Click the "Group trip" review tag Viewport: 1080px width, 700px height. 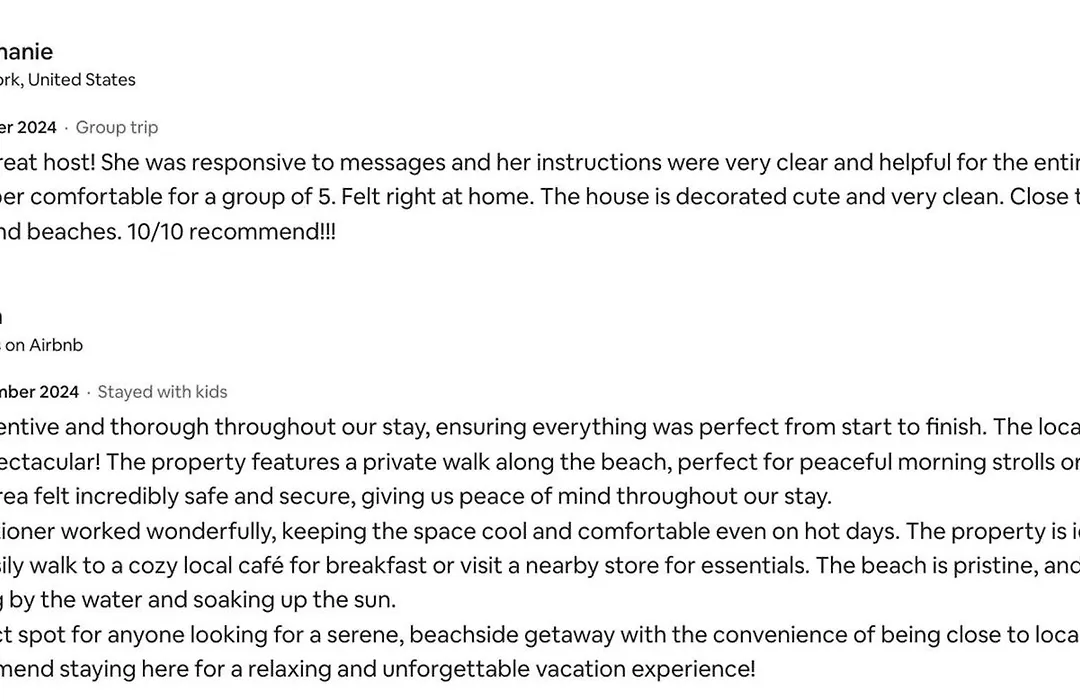(116, 127)
